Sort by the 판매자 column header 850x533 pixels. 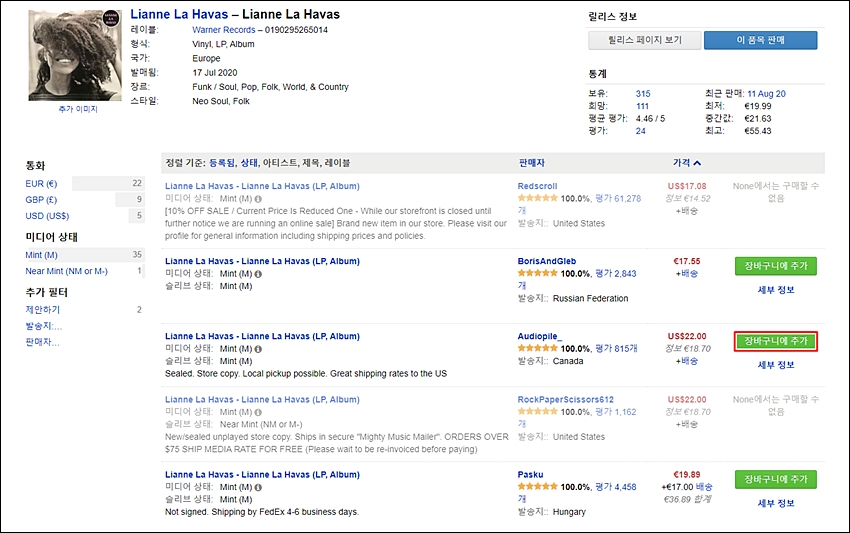point(531,163)
